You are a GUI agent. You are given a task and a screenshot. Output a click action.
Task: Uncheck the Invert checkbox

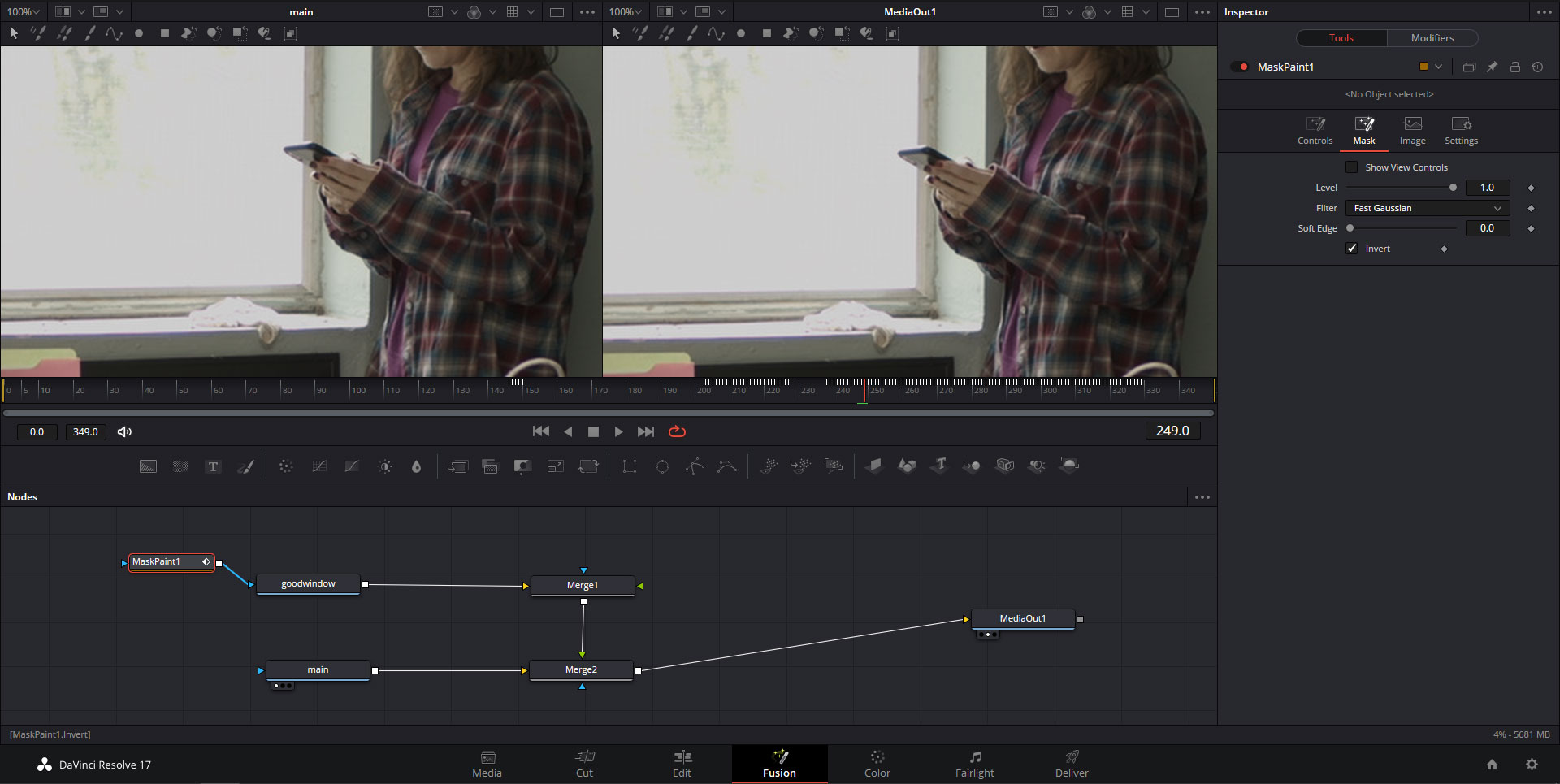click(x=1352, y=249)
